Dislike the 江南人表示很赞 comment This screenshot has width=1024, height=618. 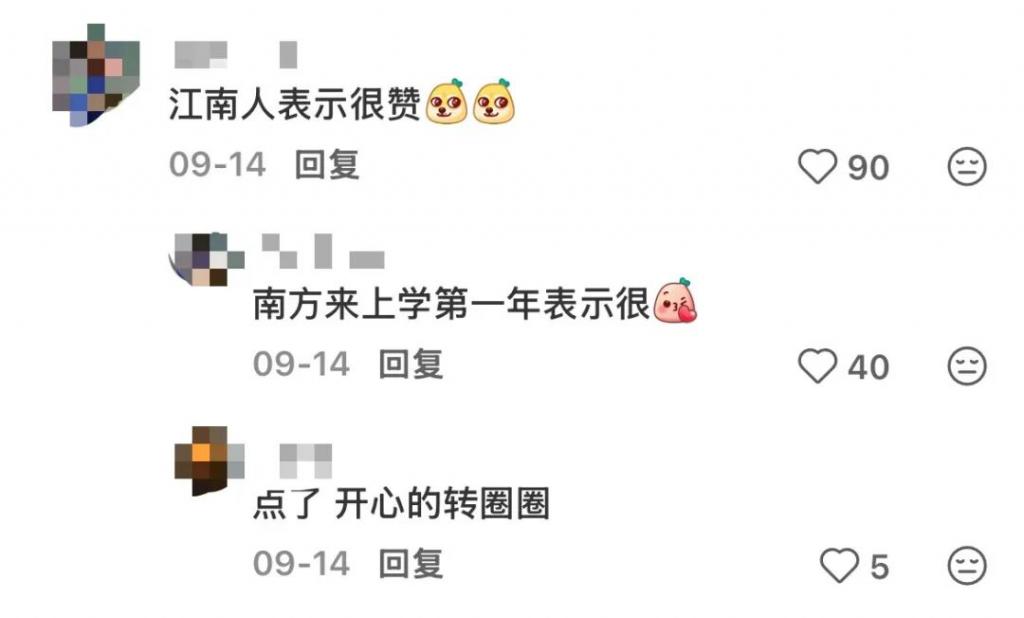click(967, 167)
